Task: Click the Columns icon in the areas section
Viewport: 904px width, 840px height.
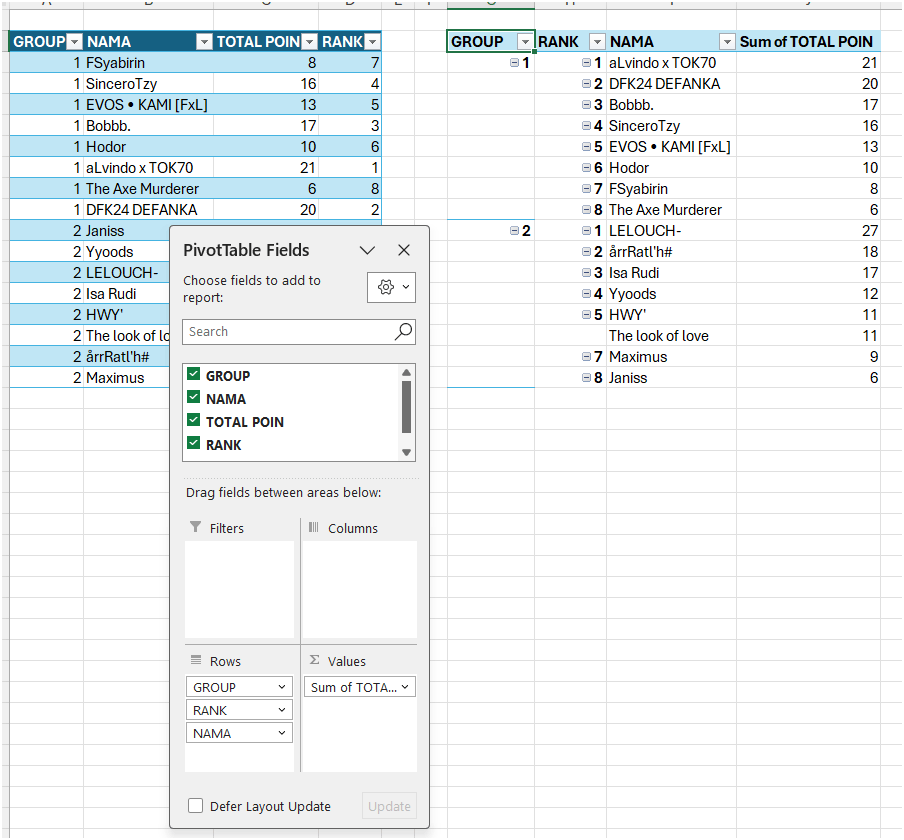Action: [314, 528]
